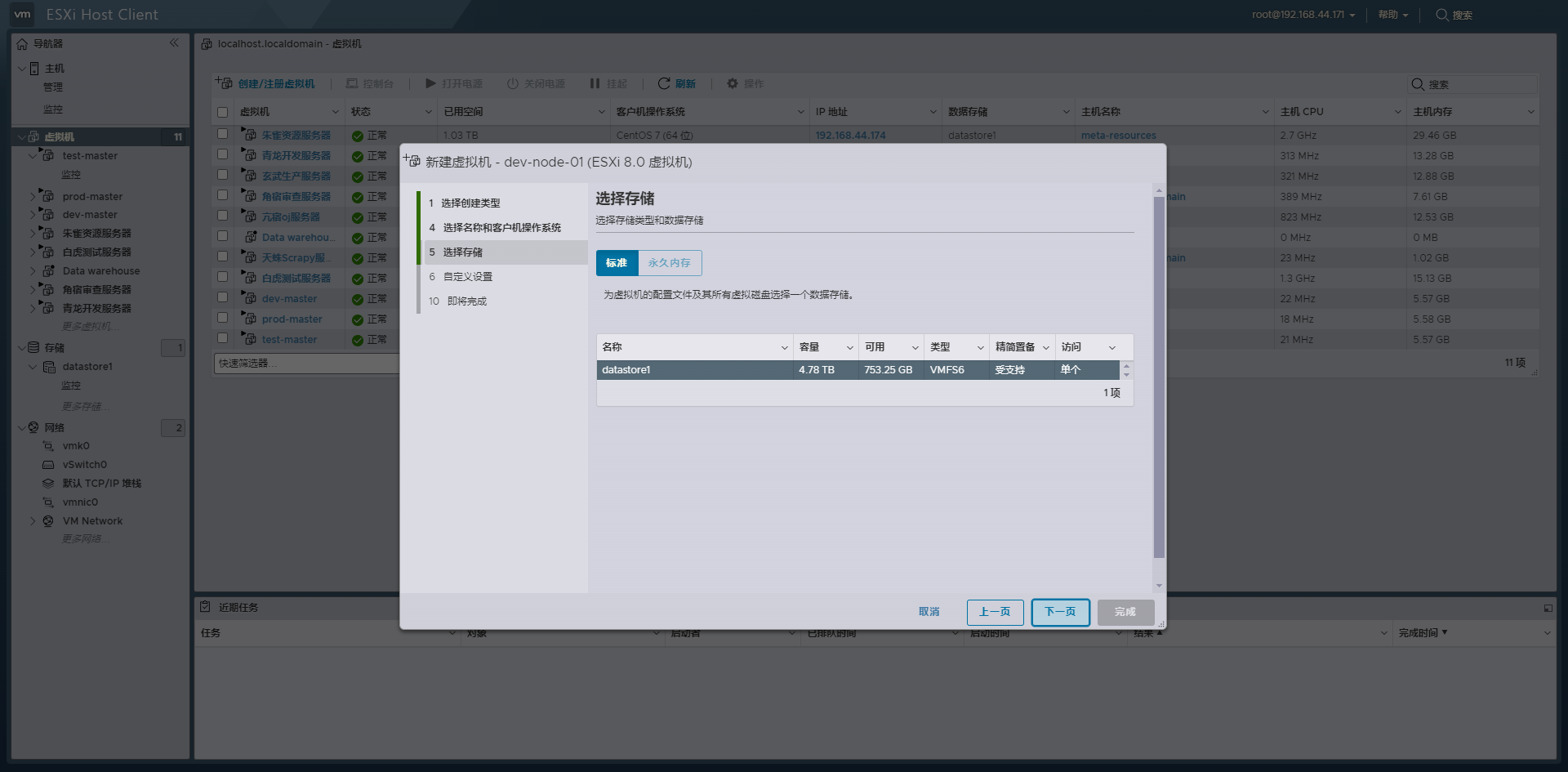Click 更多虚拟机 more VMs link
The width and height of the screenshot is (1568, 772).
(91, 327)
